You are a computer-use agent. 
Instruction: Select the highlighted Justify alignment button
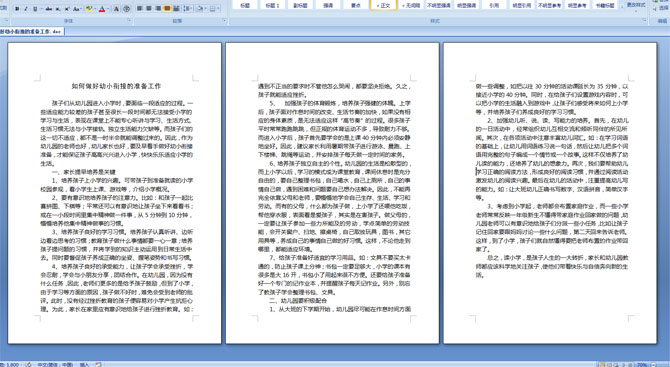(167, 9)
